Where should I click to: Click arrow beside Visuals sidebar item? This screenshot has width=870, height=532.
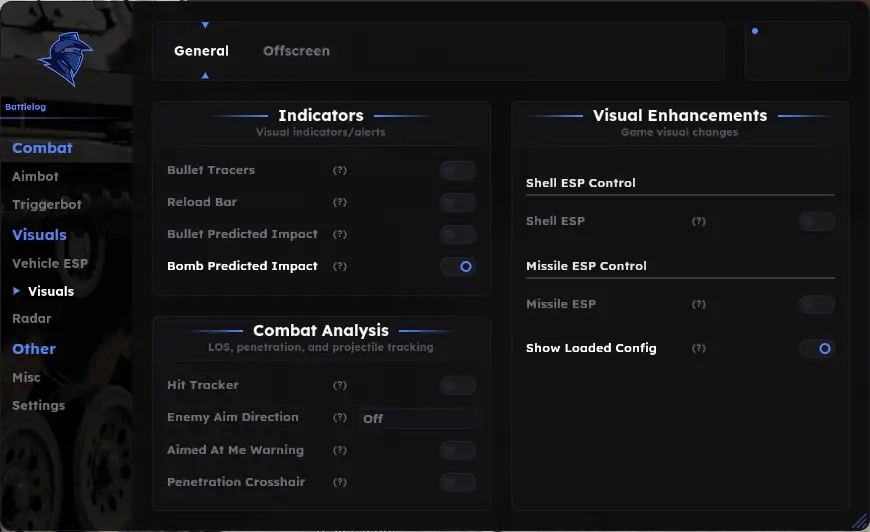[16, 291]
